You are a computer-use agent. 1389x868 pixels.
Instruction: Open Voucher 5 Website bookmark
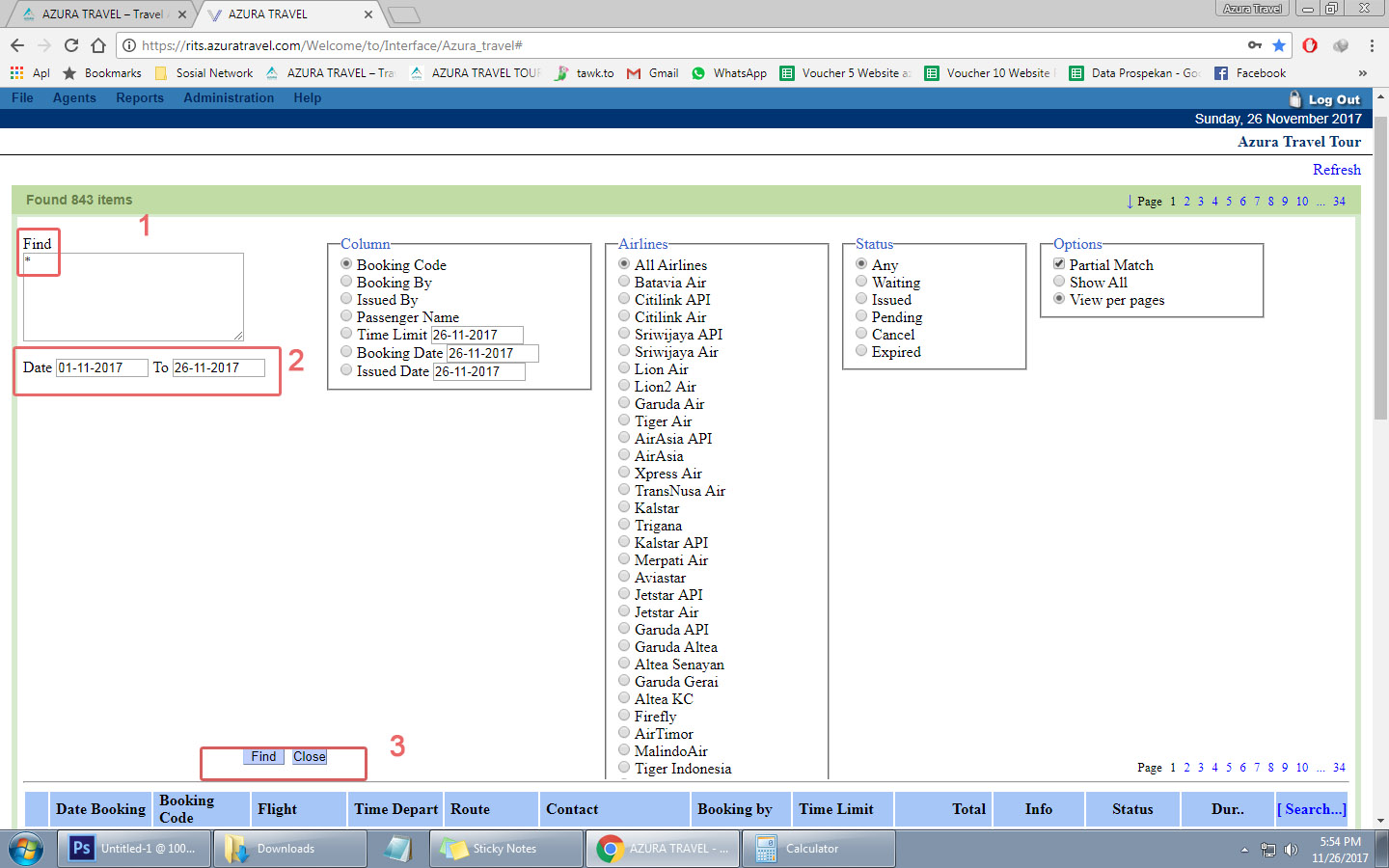846,72
